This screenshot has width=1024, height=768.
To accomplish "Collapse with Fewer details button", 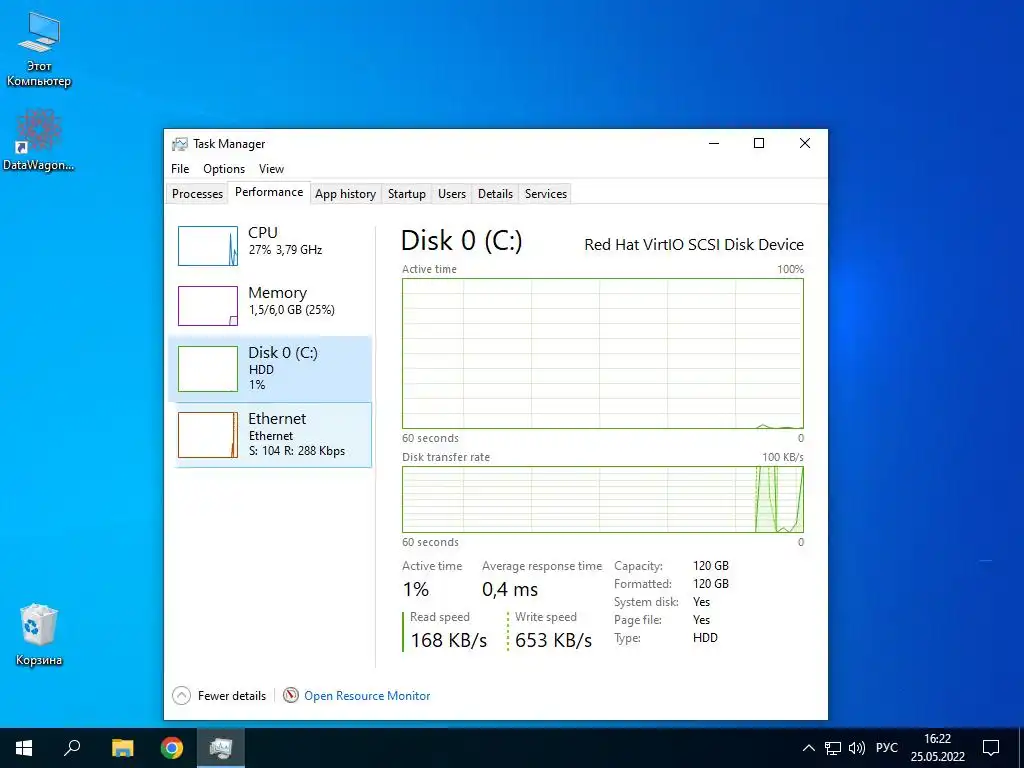I will point(219,696).
